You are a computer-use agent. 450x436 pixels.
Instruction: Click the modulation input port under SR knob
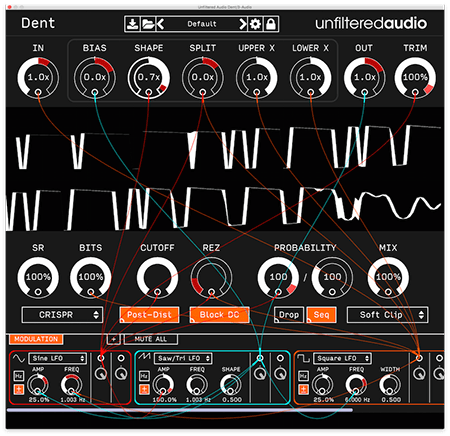tap(38, 292)
